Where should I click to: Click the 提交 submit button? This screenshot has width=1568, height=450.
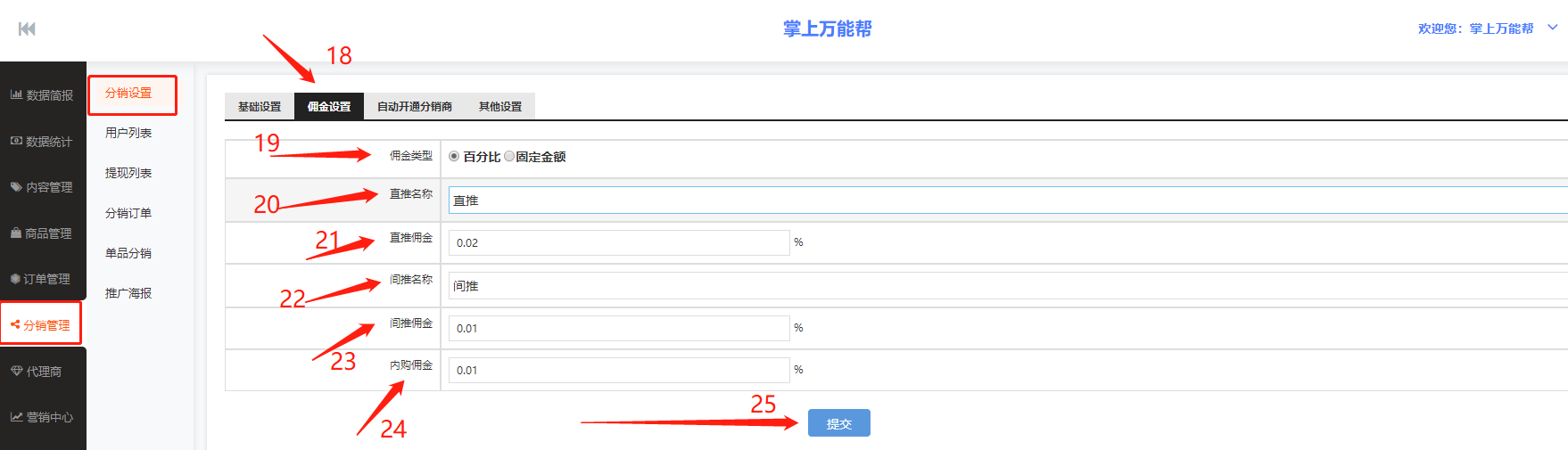838,423
